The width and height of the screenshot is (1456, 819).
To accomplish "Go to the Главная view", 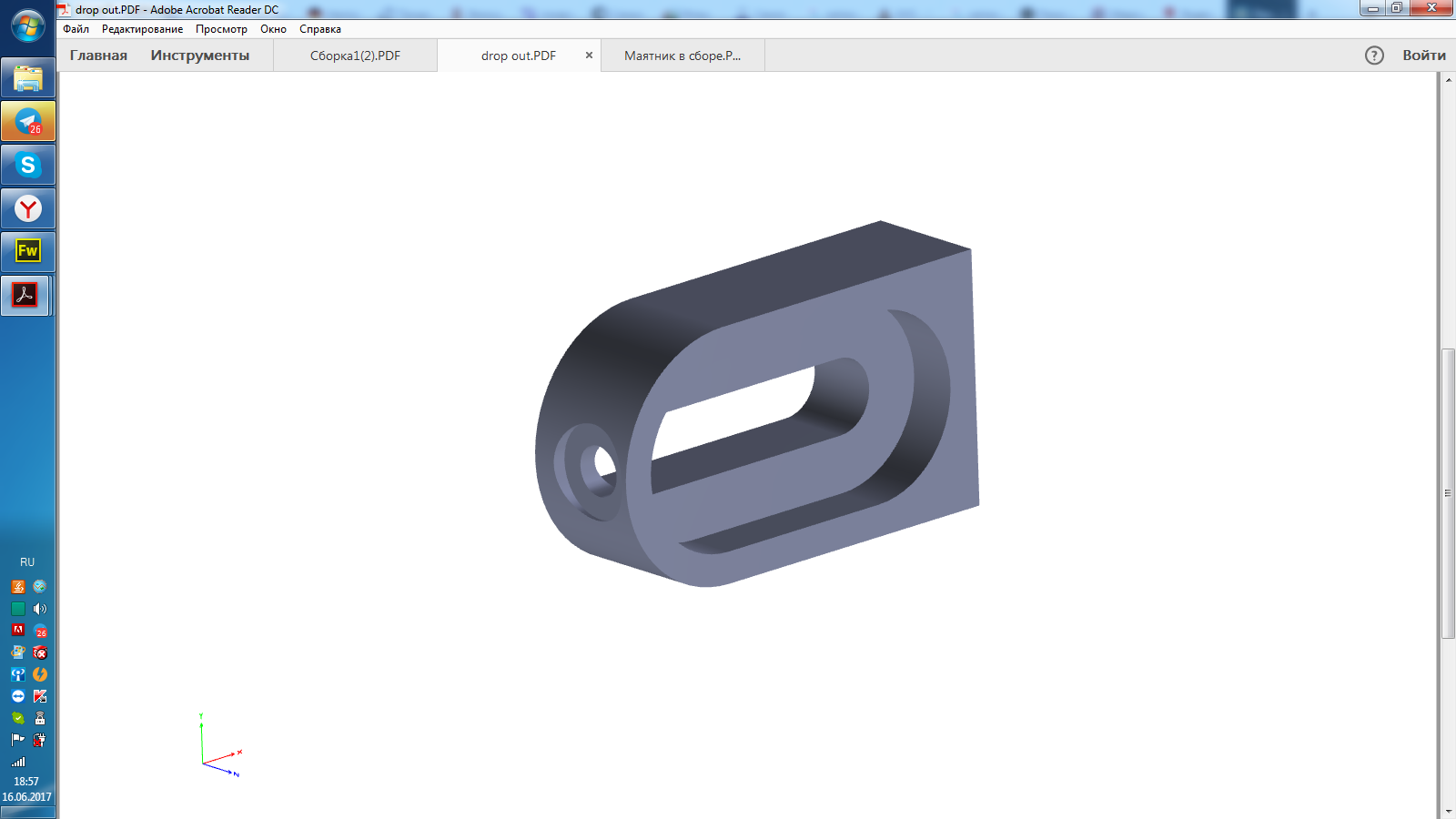I will pyautogui.click(x=98, y=56).
